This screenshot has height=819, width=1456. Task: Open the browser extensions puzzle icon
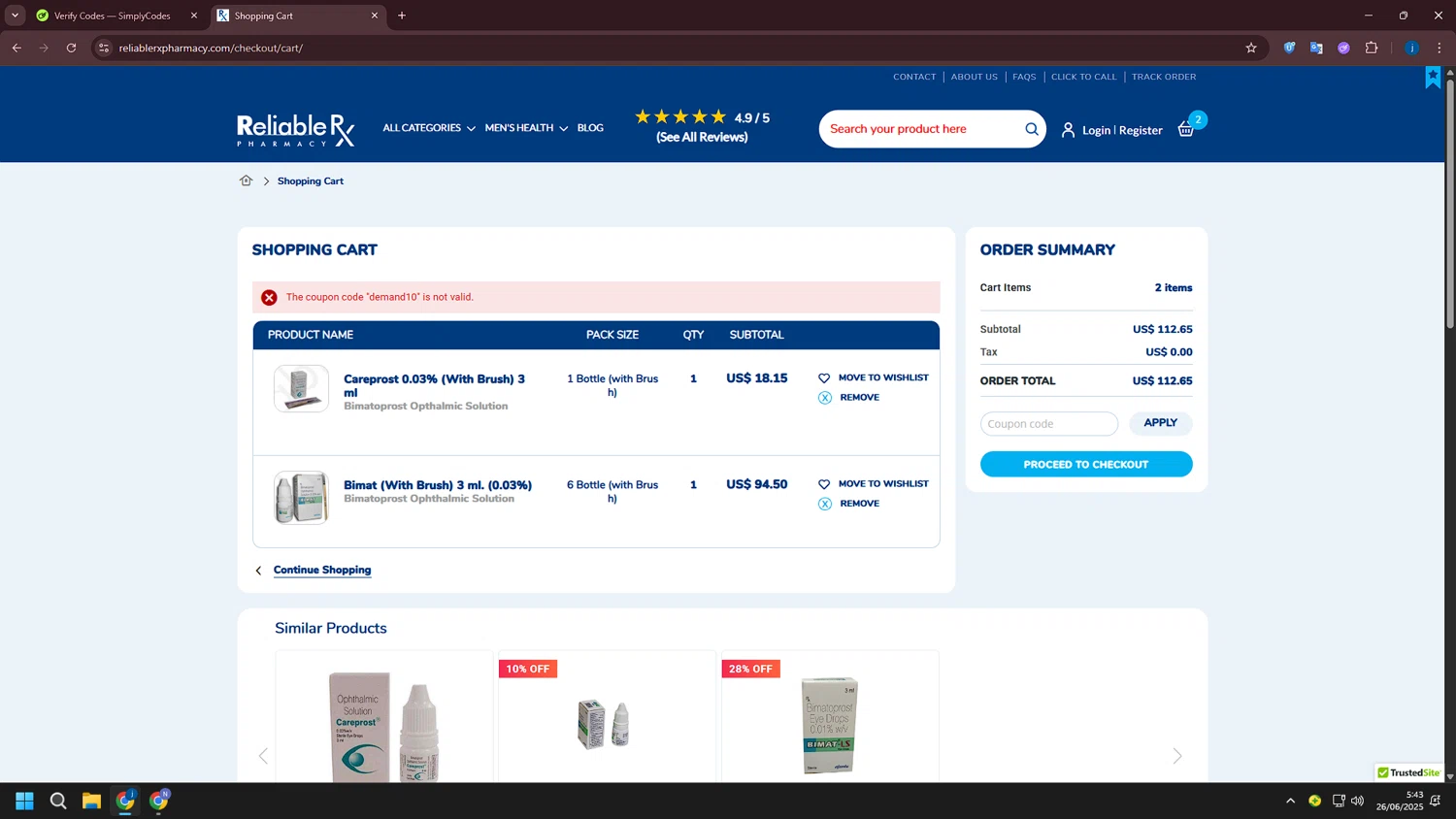(x=1372, y=48)
